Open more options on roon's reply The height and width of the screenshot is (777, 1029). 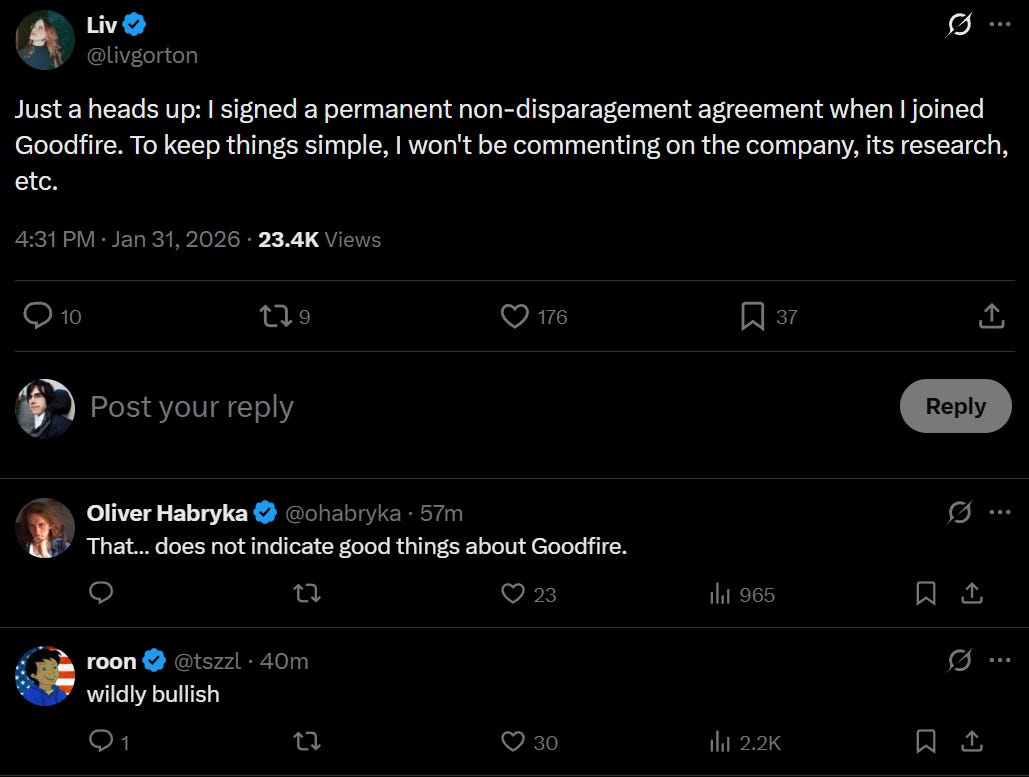point(999,661)
